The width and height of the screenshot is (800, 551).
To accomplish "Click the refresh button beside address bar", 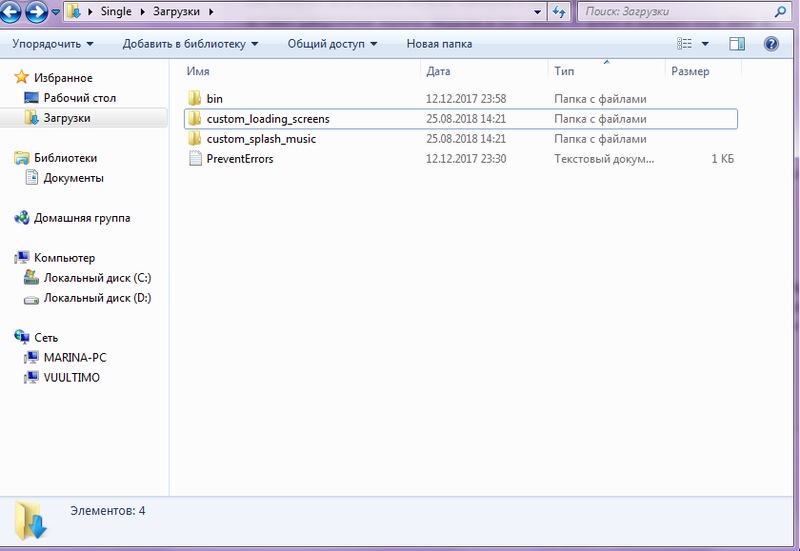I will click(561, 14).
